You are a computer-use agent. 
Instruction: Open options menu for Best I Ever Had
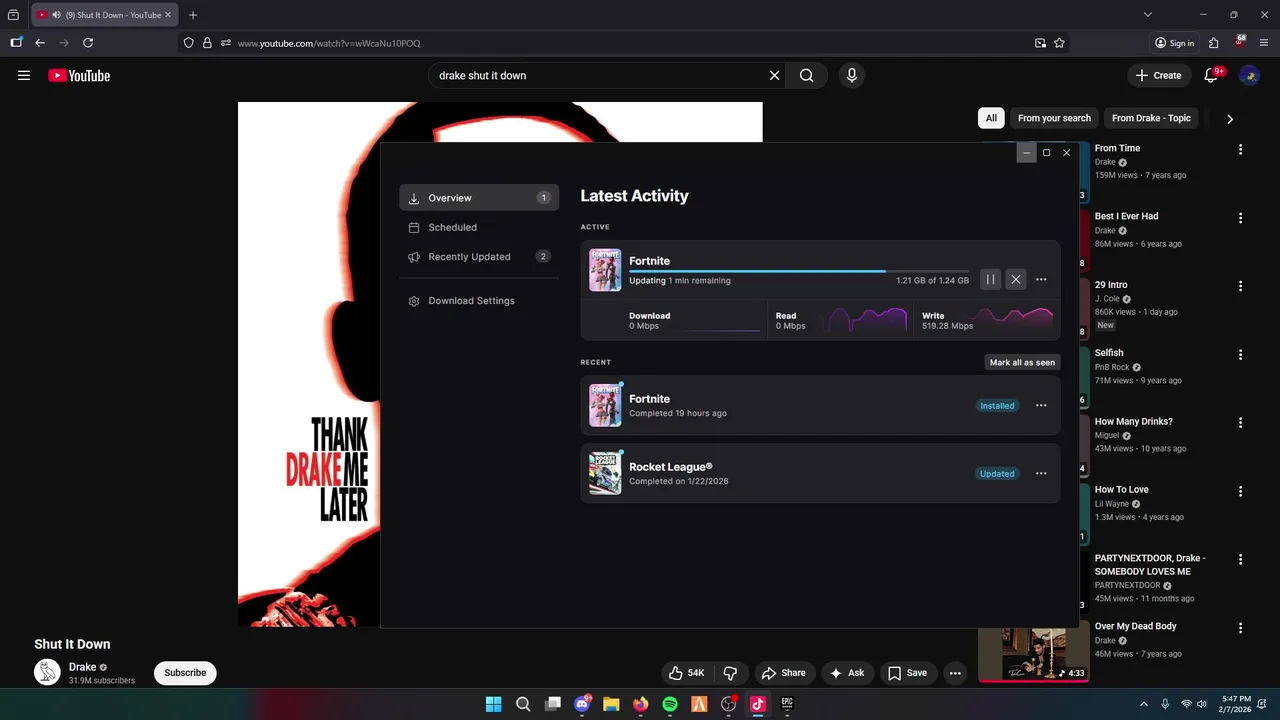[1241, 218]
